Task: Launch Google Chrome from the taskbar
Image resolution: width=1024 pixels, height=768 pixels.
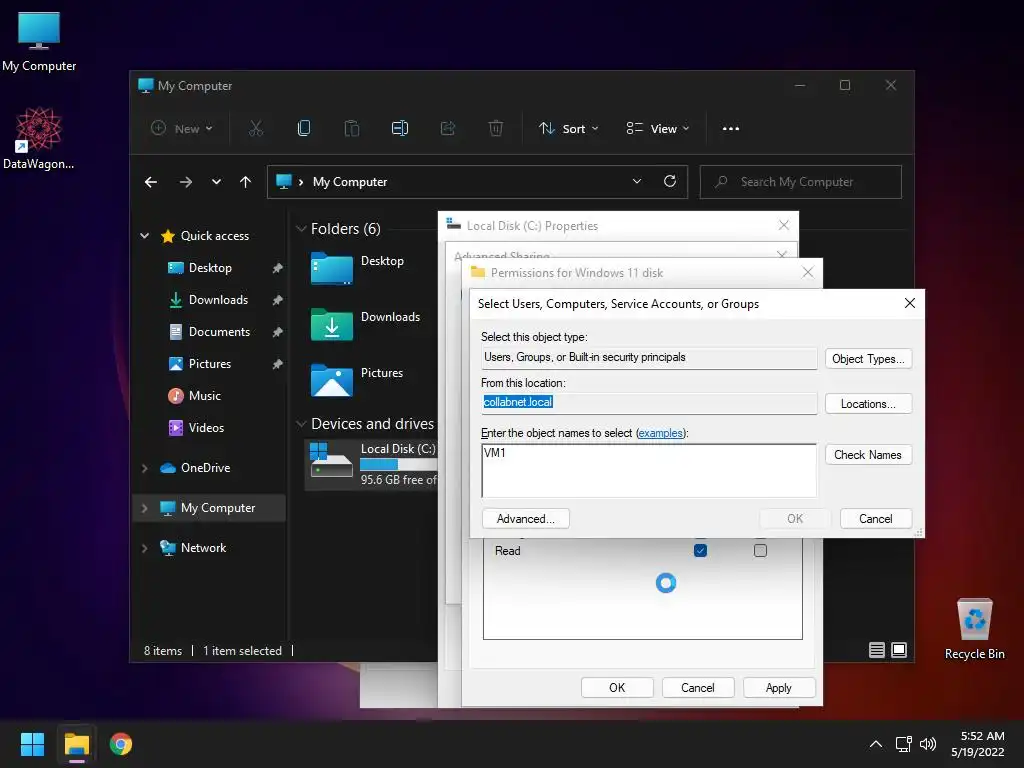Action: click(x=121, y=744)
